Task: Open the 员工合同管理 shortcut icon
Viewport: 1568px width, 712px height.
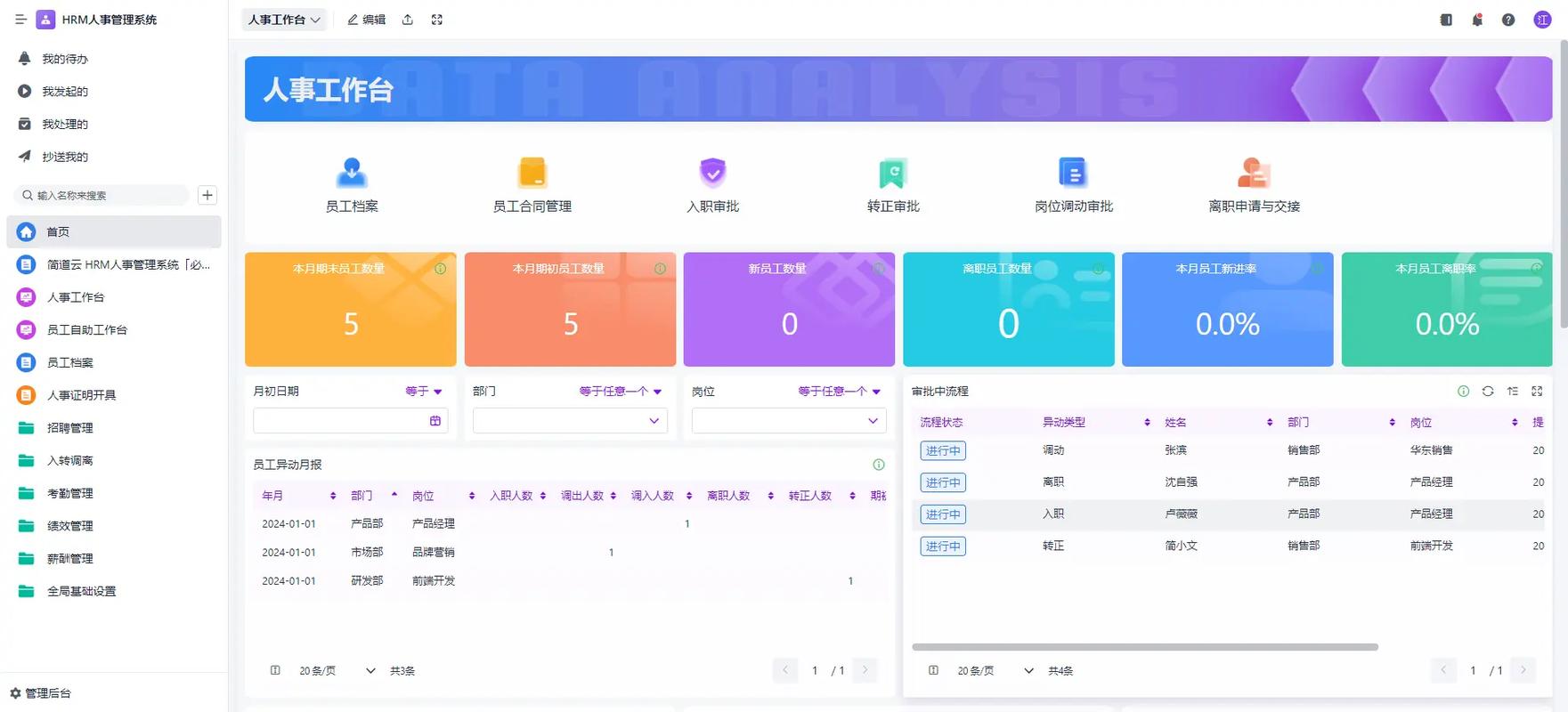Action: pyautogui.click(x=532, y=173)
